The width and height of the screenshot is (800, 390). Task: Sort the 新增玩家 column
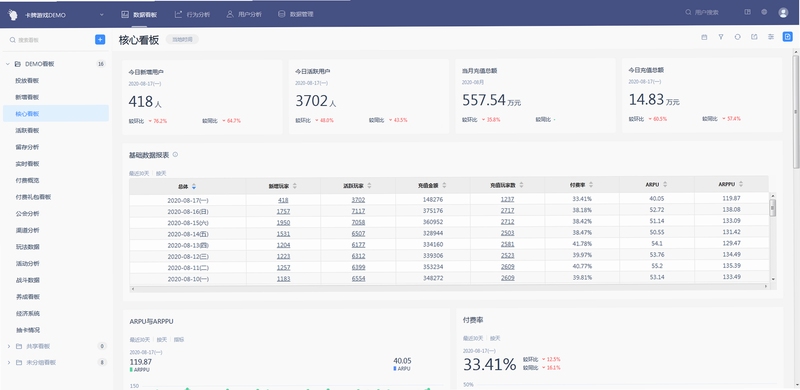pyautogui.click(x=294, y=186)
